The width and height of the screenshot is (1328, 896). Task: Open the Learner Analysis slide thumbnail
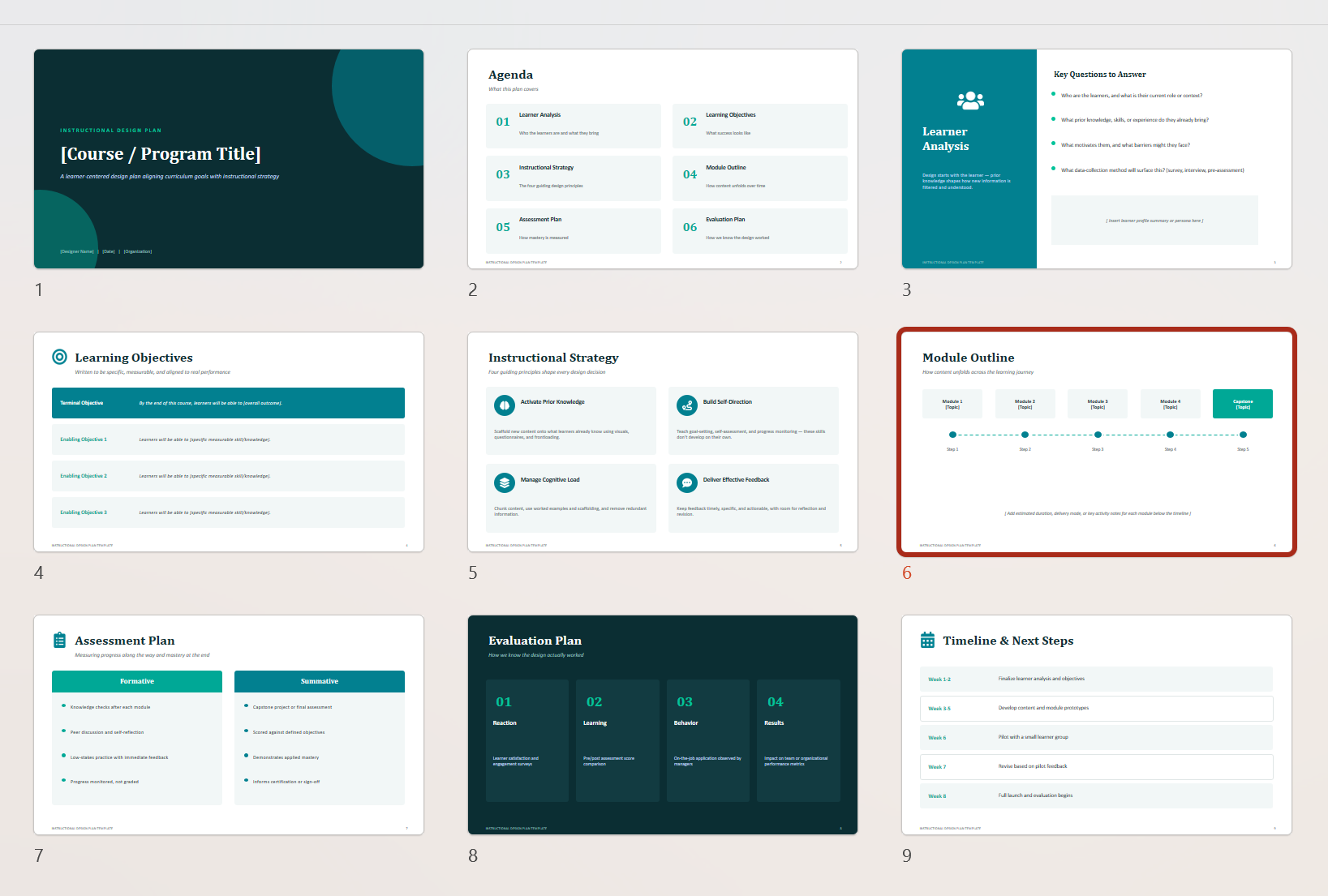pyautogui.click(x=1097, y=159)
